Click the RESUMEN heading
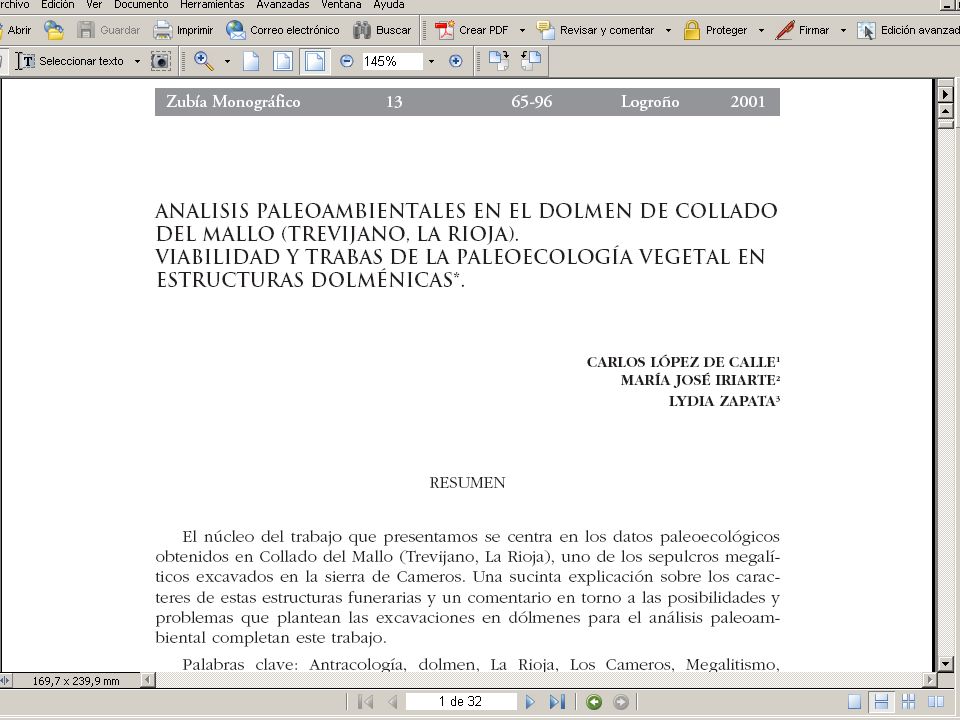Viewport: 960px width, 720px height. [467, 483]
